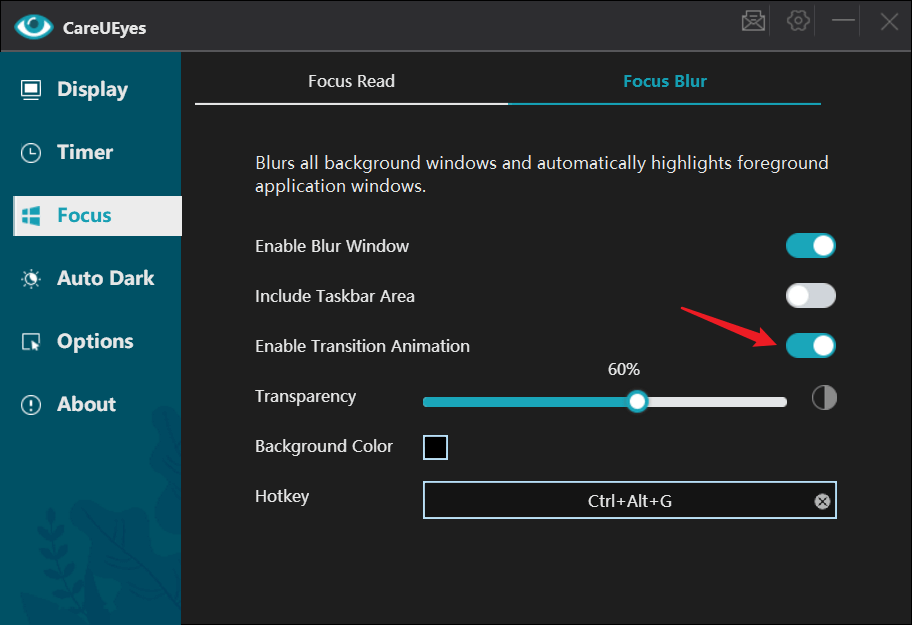Screen dimensions: 912x625
Task: Click the Transparency slider handle at 60%
Action: click(637, 402)
